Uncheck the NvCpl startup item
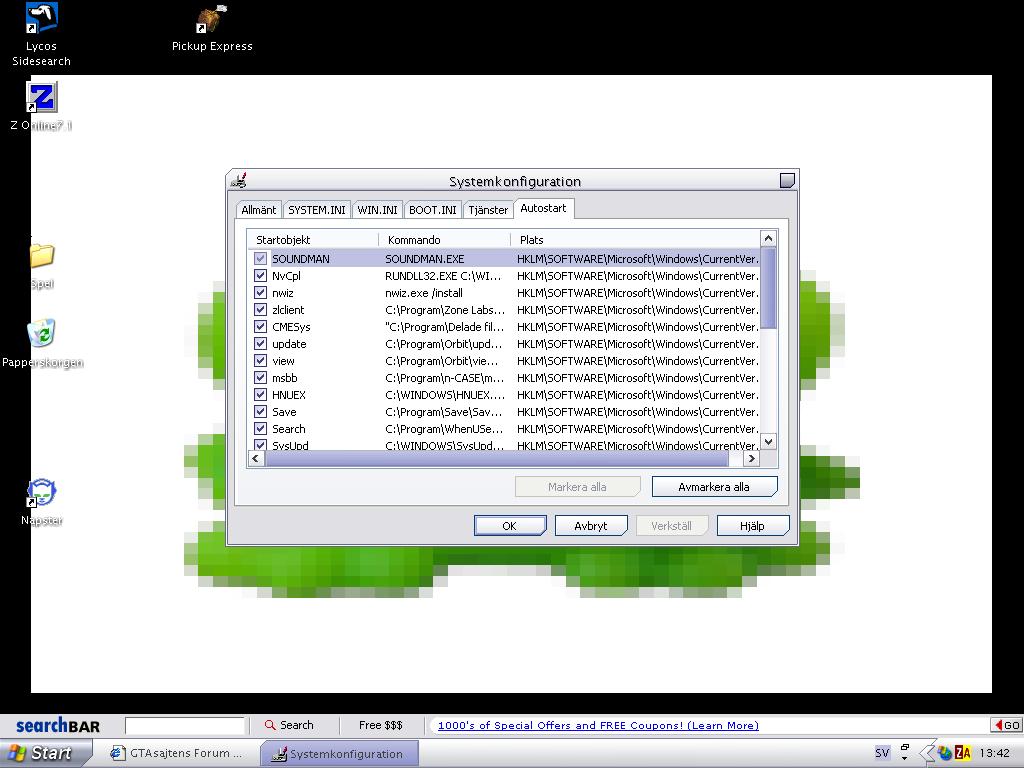 point(261,276)
